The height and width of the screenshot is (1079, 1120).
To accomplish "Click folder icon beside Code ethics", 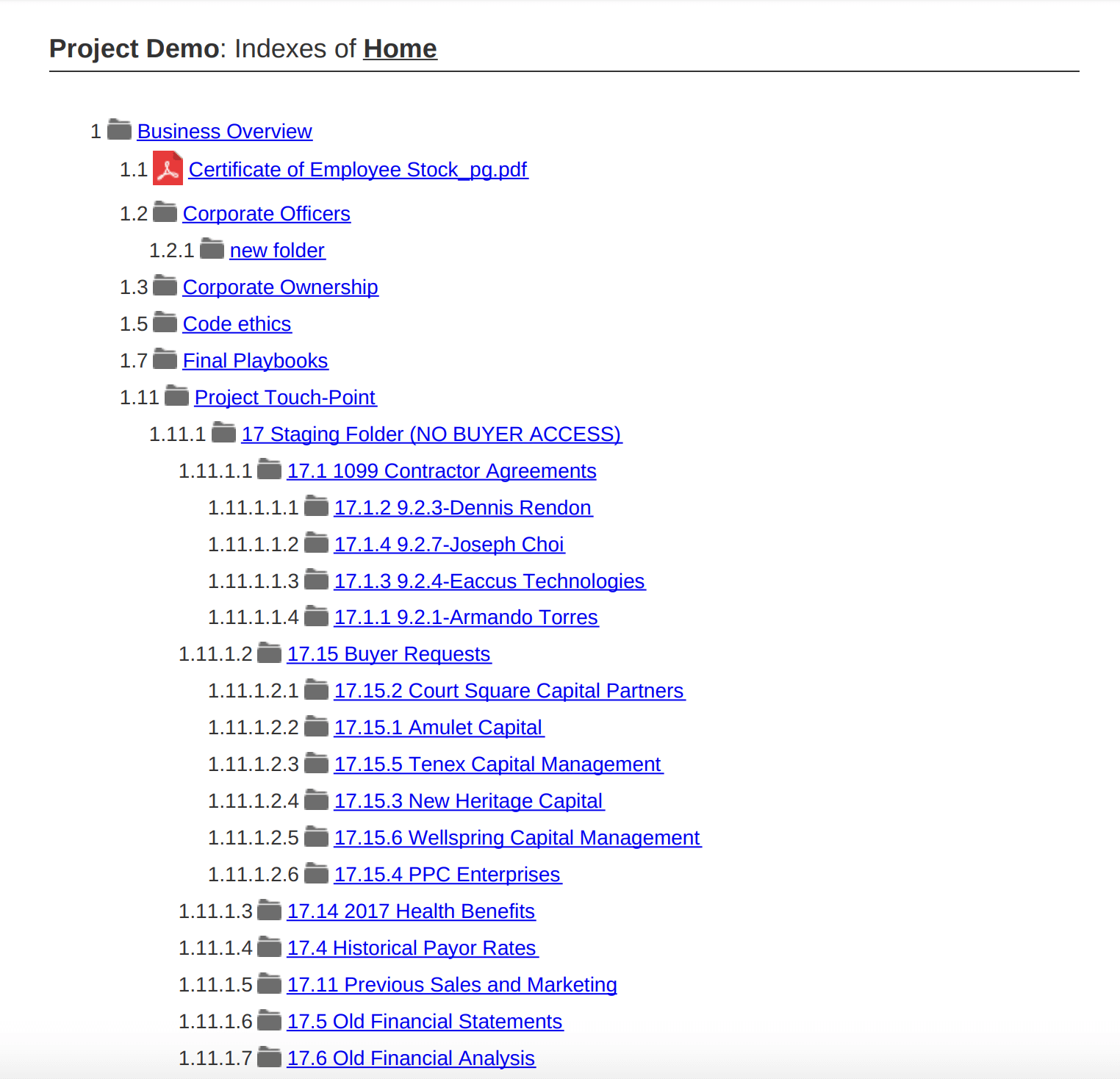I will 165,323.
